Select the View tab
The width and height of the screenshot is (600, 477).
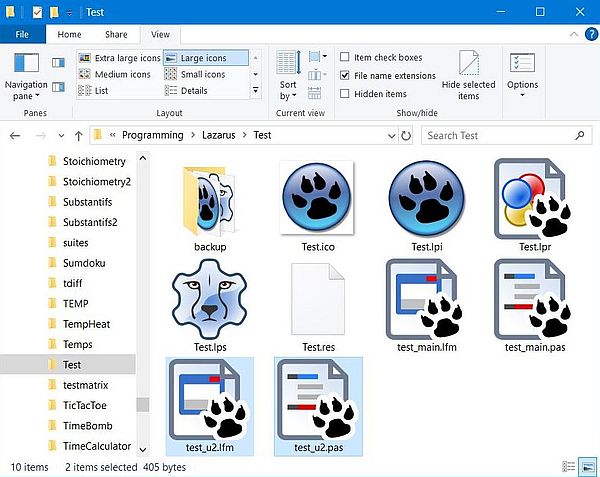point(160,34)
